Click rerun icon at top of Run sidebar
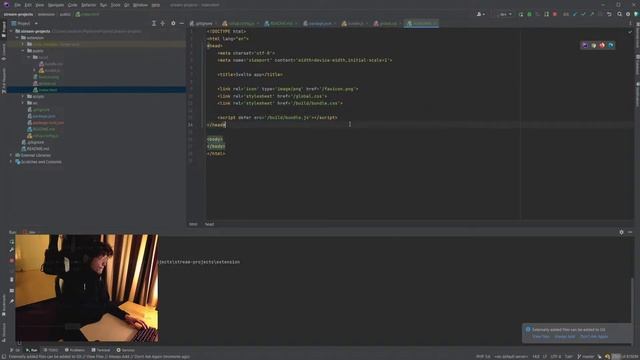The width and height of the screenshot is (640, 360). pos(12,241)
